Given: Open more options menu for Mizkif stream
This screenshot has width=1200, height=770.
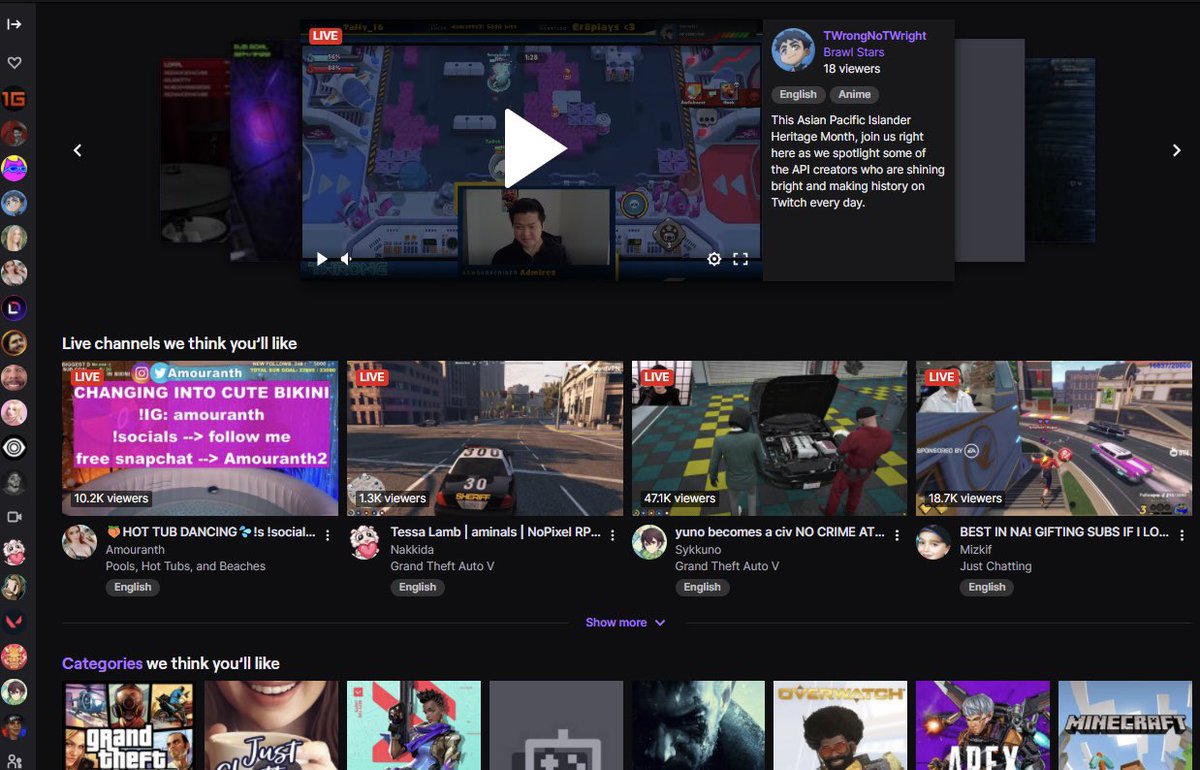Looking at the screenshot, I should [1181, 536].
